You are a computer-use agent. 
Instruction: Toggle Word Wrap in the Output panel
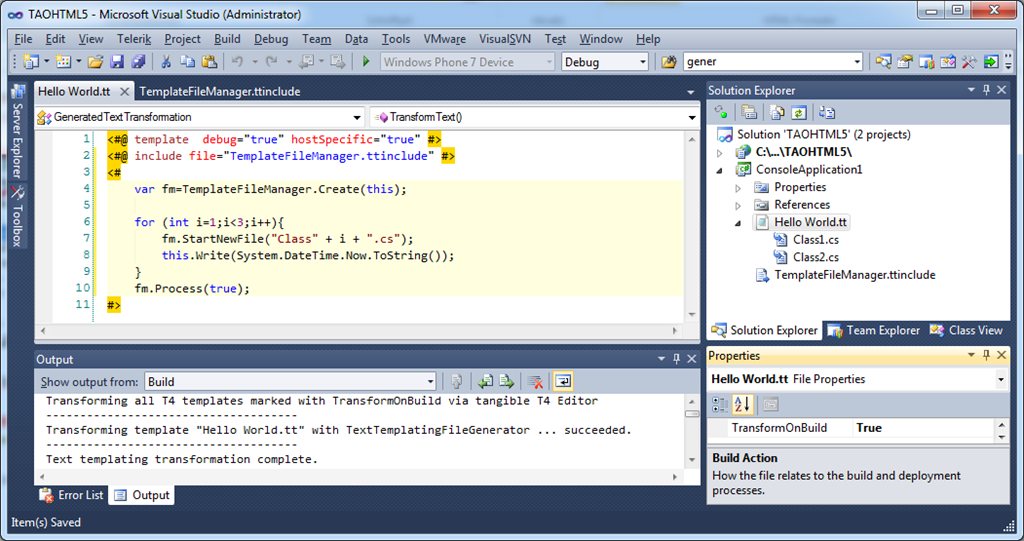563,381
